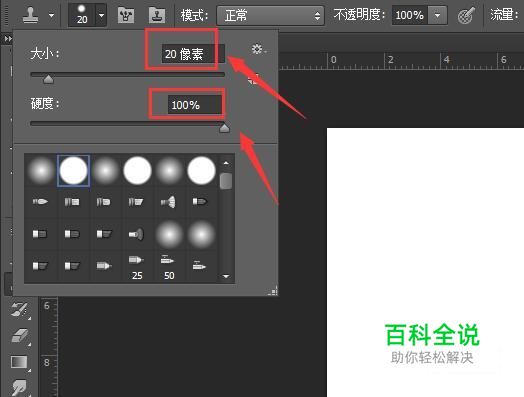
Task: Select the Smudge tool
Action: point(19,388)
